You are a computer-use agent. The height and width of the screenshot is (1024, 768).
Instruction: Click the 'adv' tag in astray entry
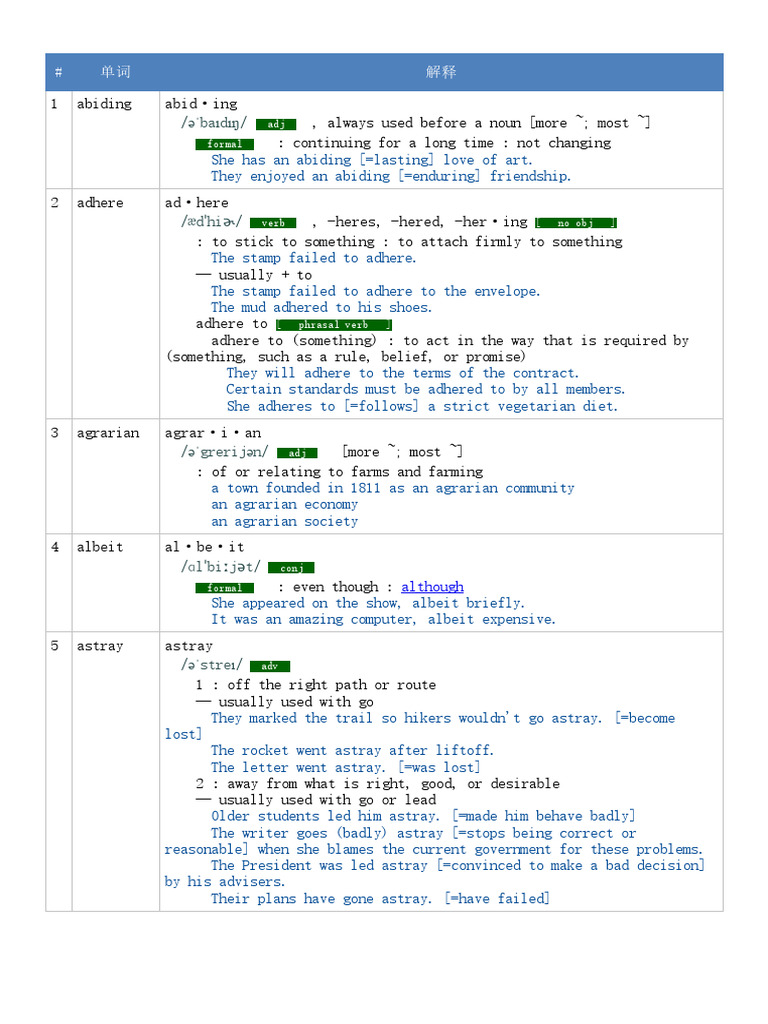tap(270, 666)
